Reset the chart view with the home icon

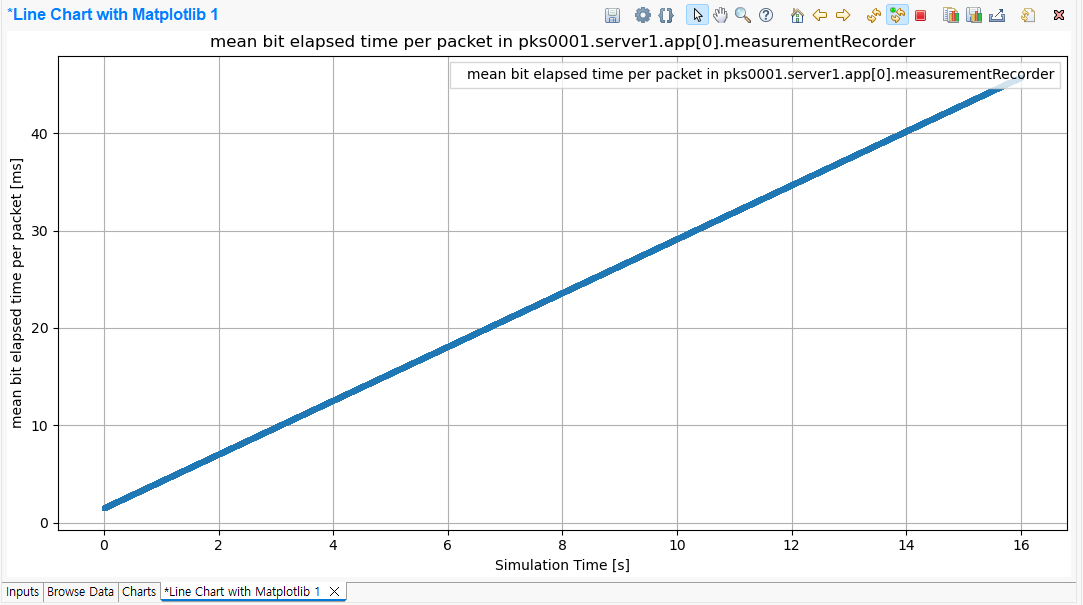[797, 15]
